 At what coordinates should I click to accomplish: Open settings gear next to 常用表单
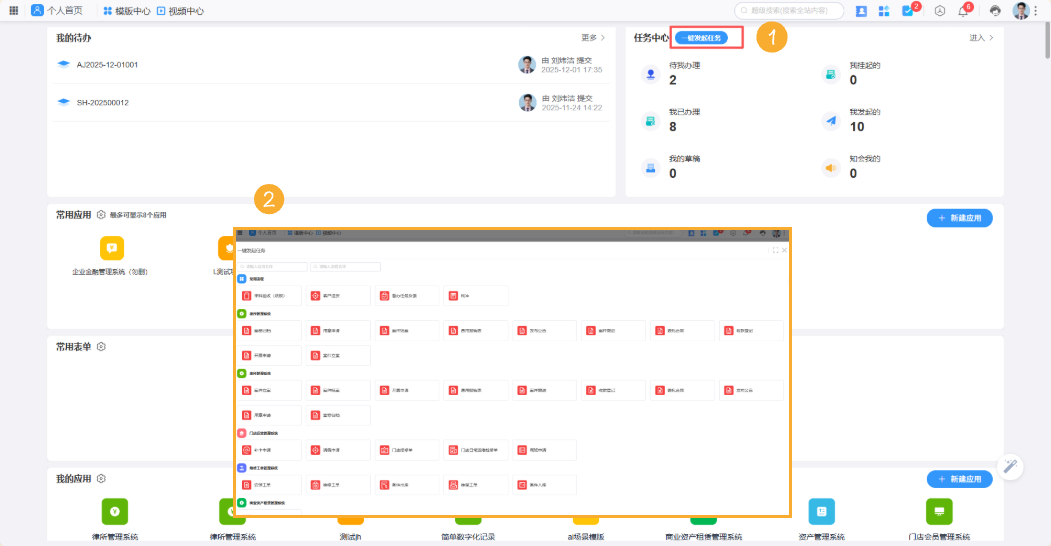coord(101,346)
